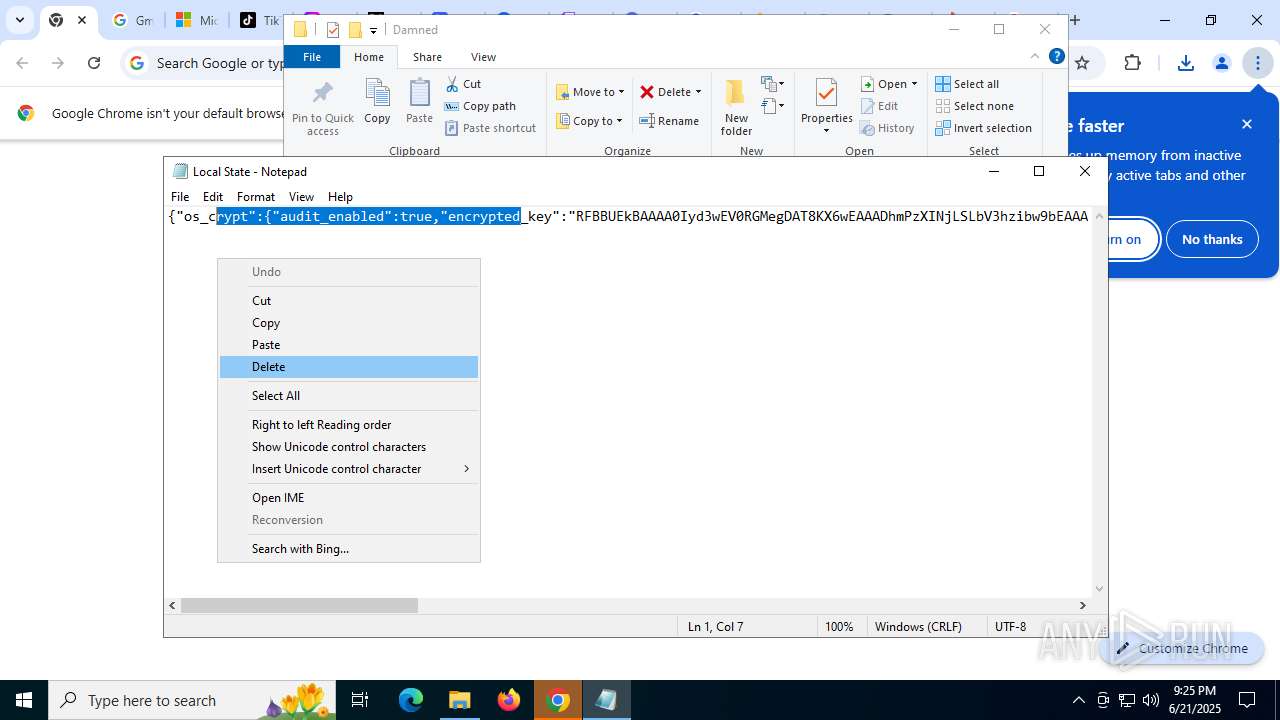1280x720 pixels.
Task: Open Chrome three-dot menu
Action: click(x=1257, y=63)
